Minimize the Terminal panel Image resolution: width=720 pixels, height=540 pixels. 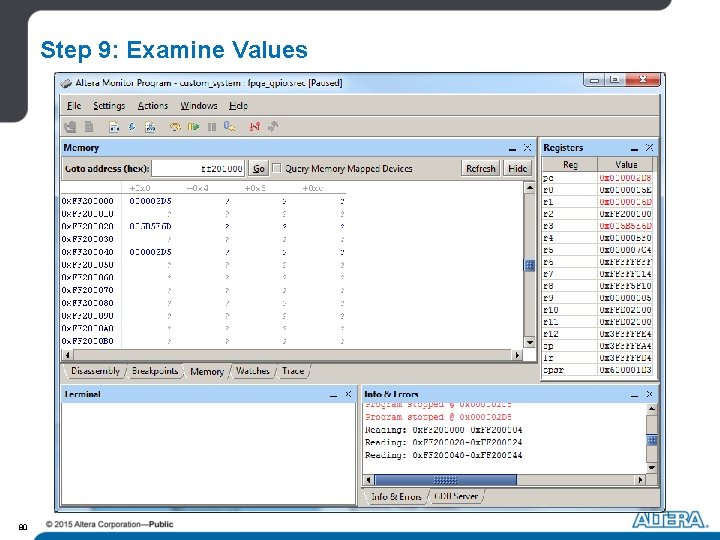pyautogui.click(x=333, y=394)
